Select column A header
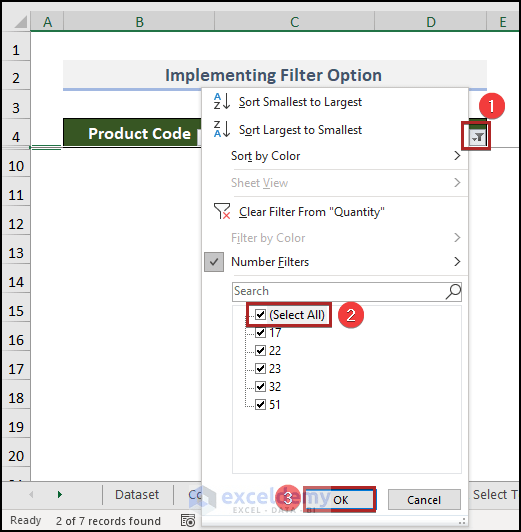Viewport: 521px width, 532px height. point(47,22)
